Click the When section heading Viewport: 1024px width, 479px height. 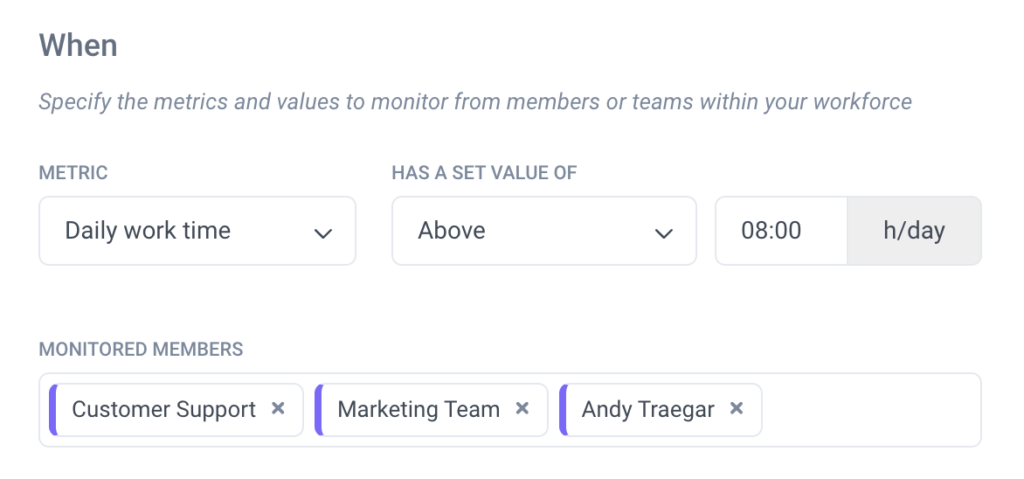[x=78, y=46]
